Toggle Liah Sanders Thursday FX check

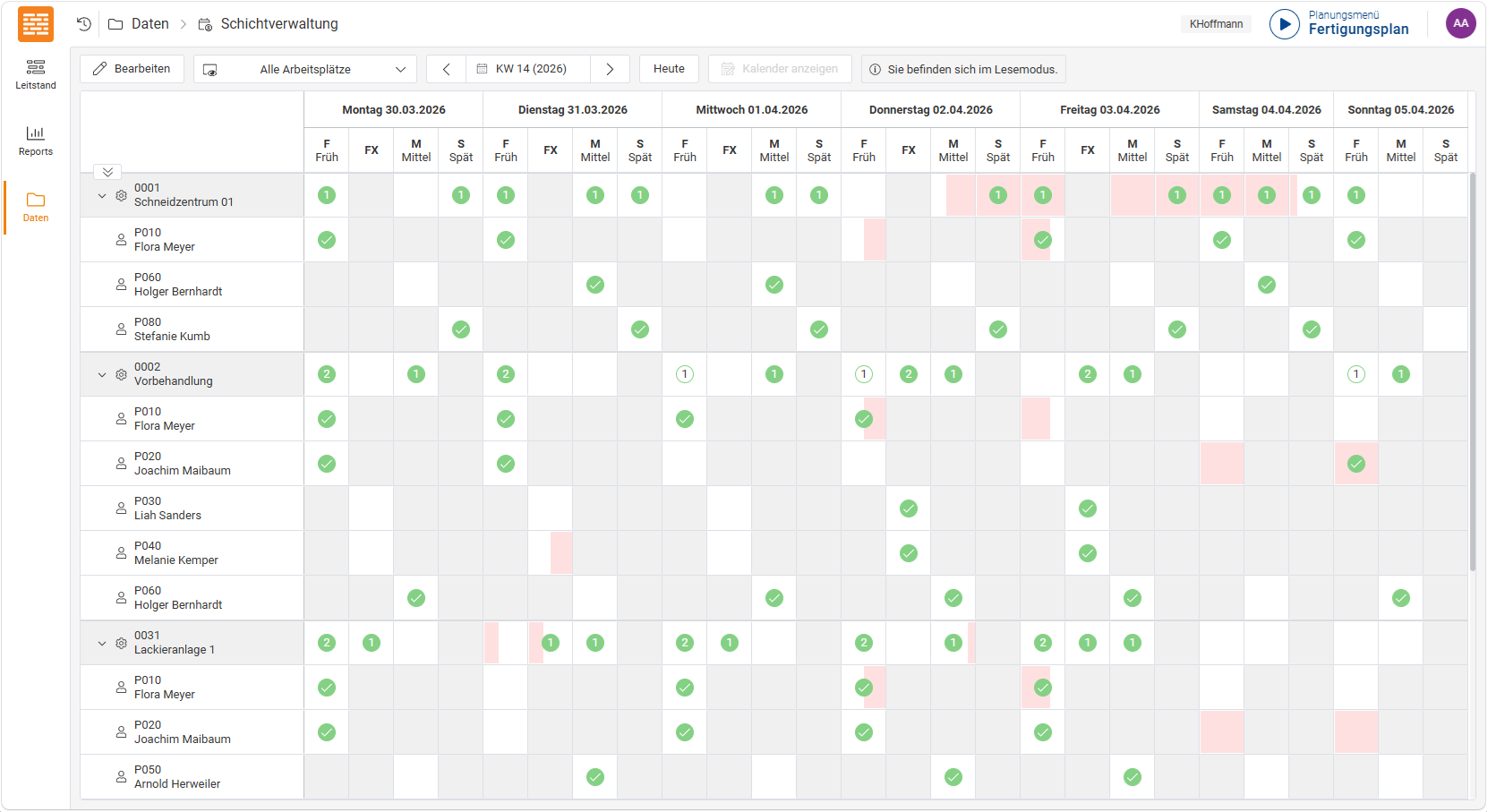909,509
